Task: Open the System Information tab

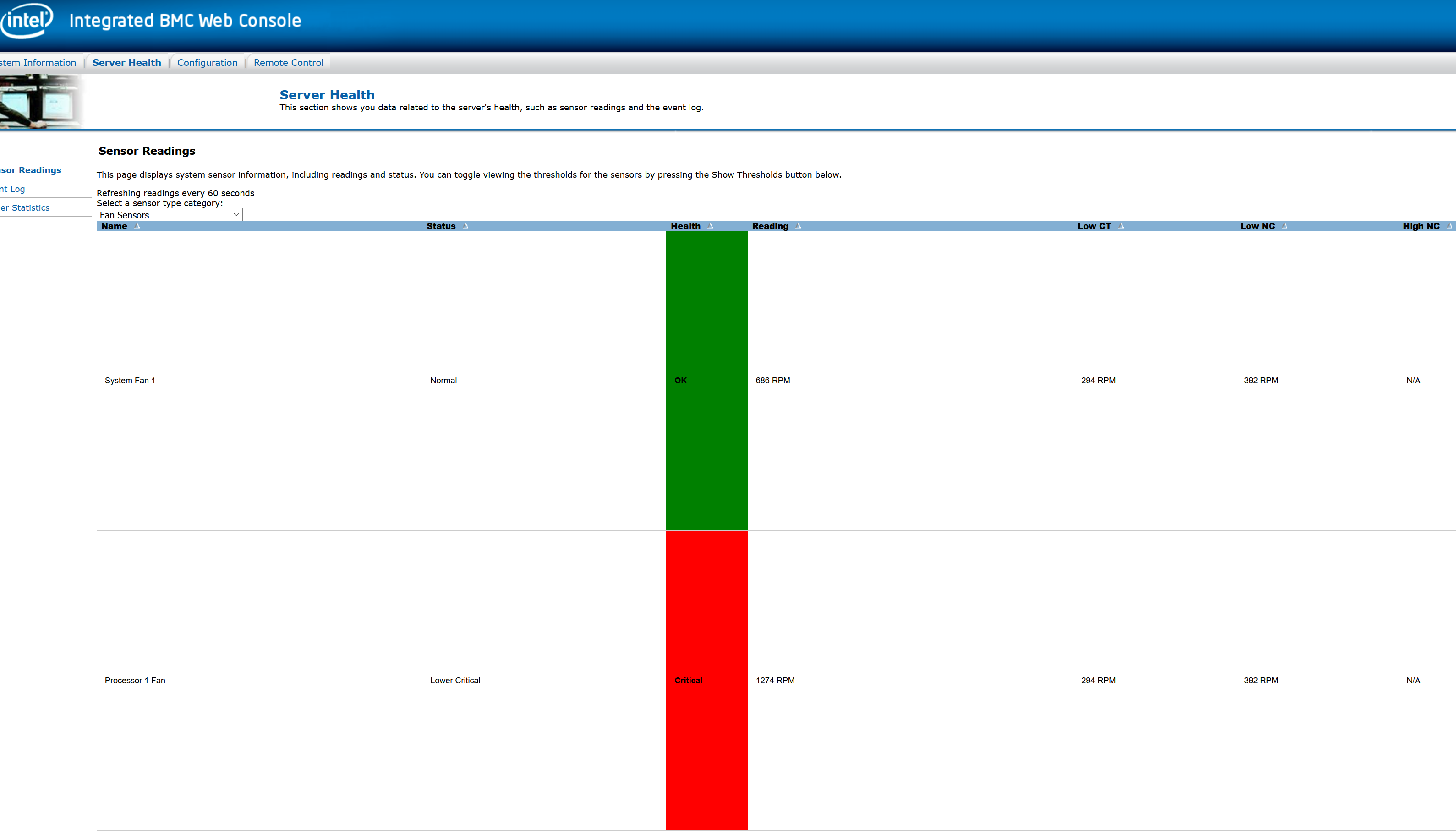Action: pos(38,63)
